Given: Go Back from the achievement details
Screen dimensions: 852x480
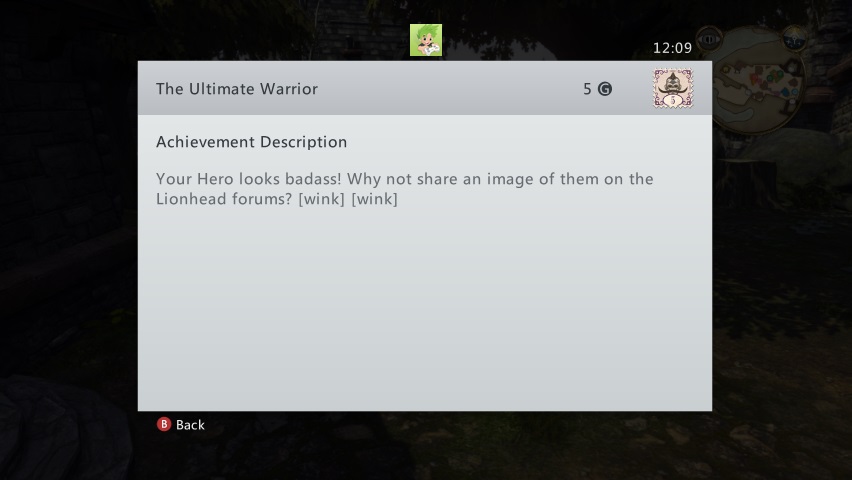Looking at the screenshot, I should pos(180,425).
